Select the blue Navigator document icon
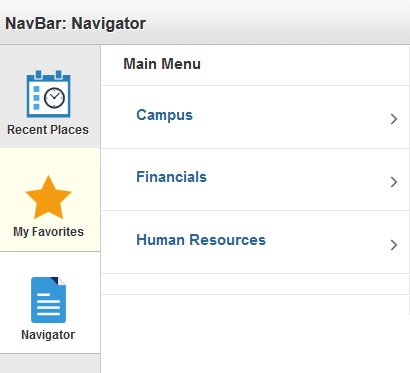The image size is (410, 373). click(48, 300)
